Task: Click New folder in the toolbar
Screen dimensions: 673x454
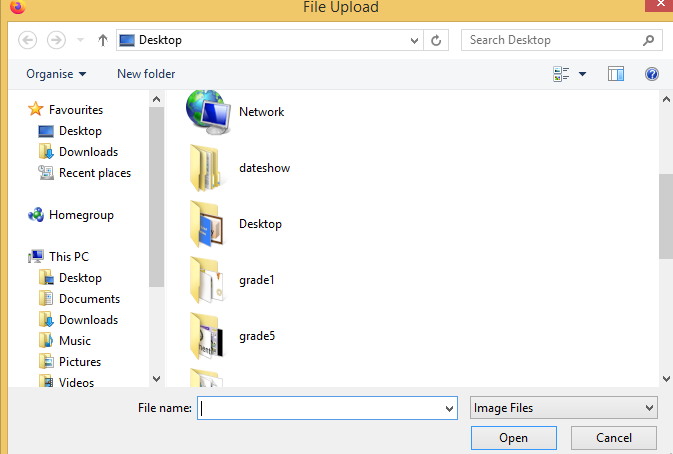Action: 146,74
